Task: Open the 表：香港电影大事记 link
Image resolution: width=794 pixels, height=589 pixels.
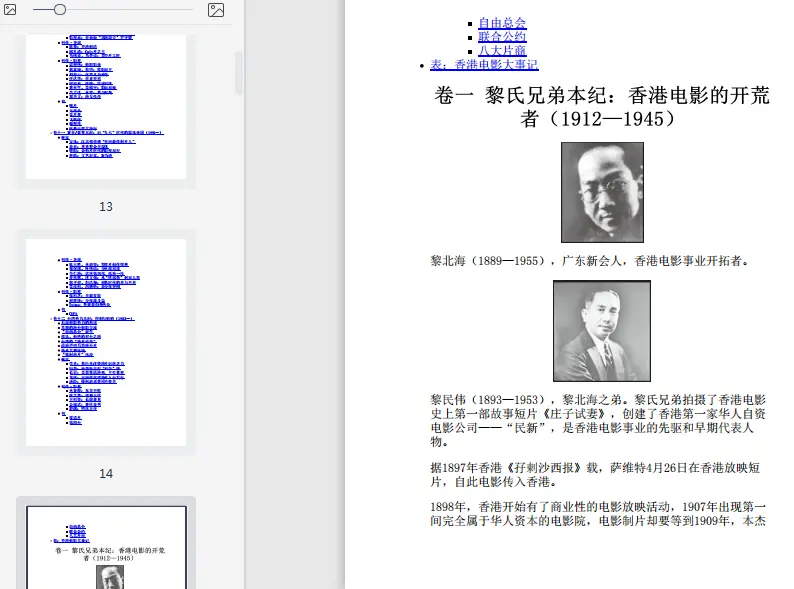Action: (484, 65)
